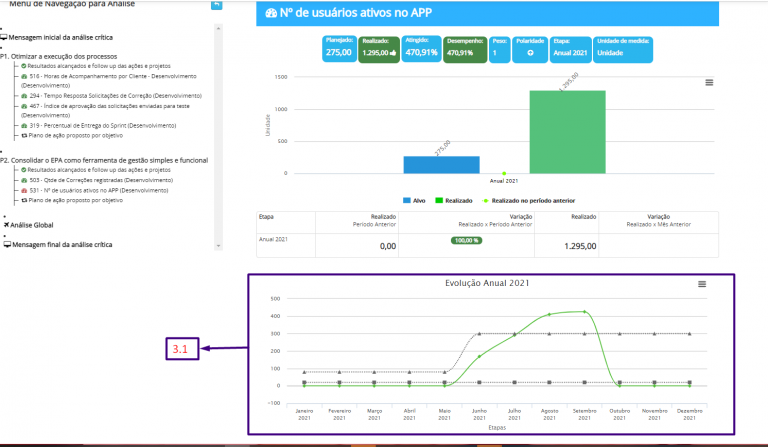The image size is (768, 447).
Task: Click the Desempenho 470,91% card
Action: click(465, 49)
